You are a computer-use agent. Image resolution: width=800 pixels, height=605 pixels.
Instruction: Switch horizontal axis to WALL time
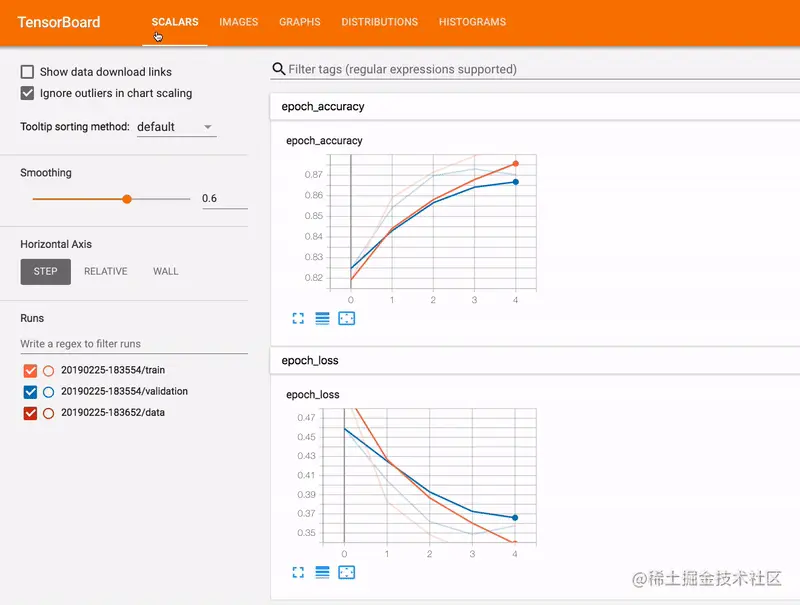click(165, 271)
